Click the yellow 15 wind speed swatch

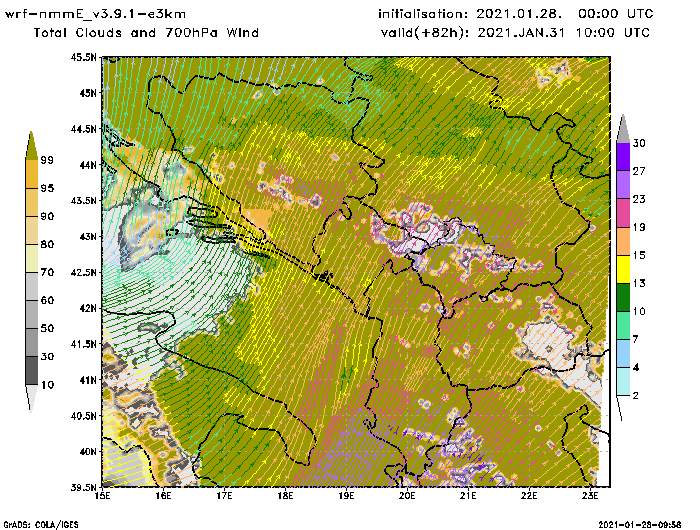pos(623,269)
